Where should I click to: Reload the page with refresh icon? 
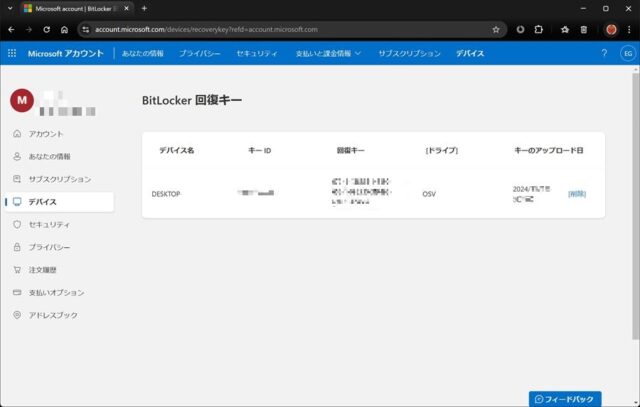[x=47, y=29]
